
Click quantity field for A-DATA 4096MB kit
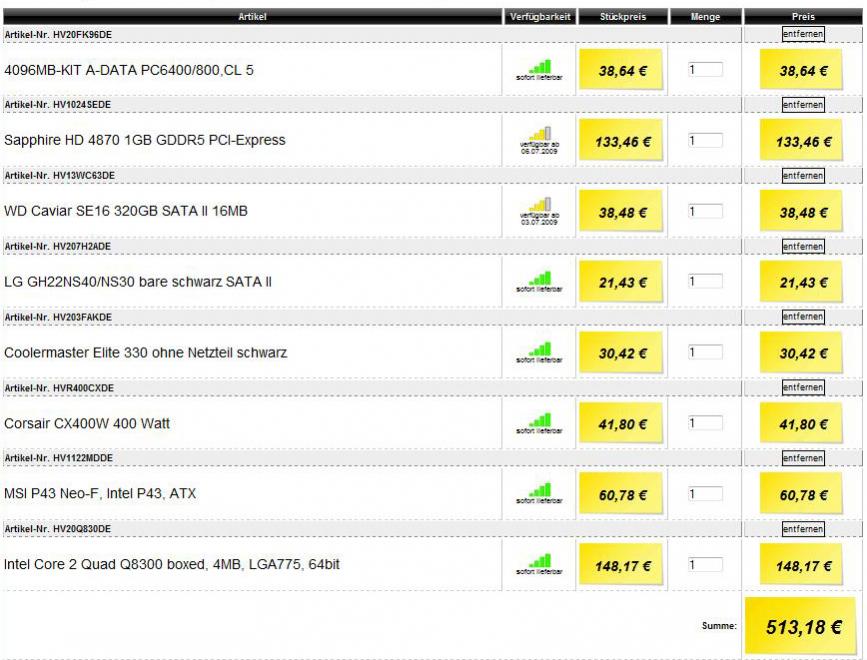click(705, 70)
